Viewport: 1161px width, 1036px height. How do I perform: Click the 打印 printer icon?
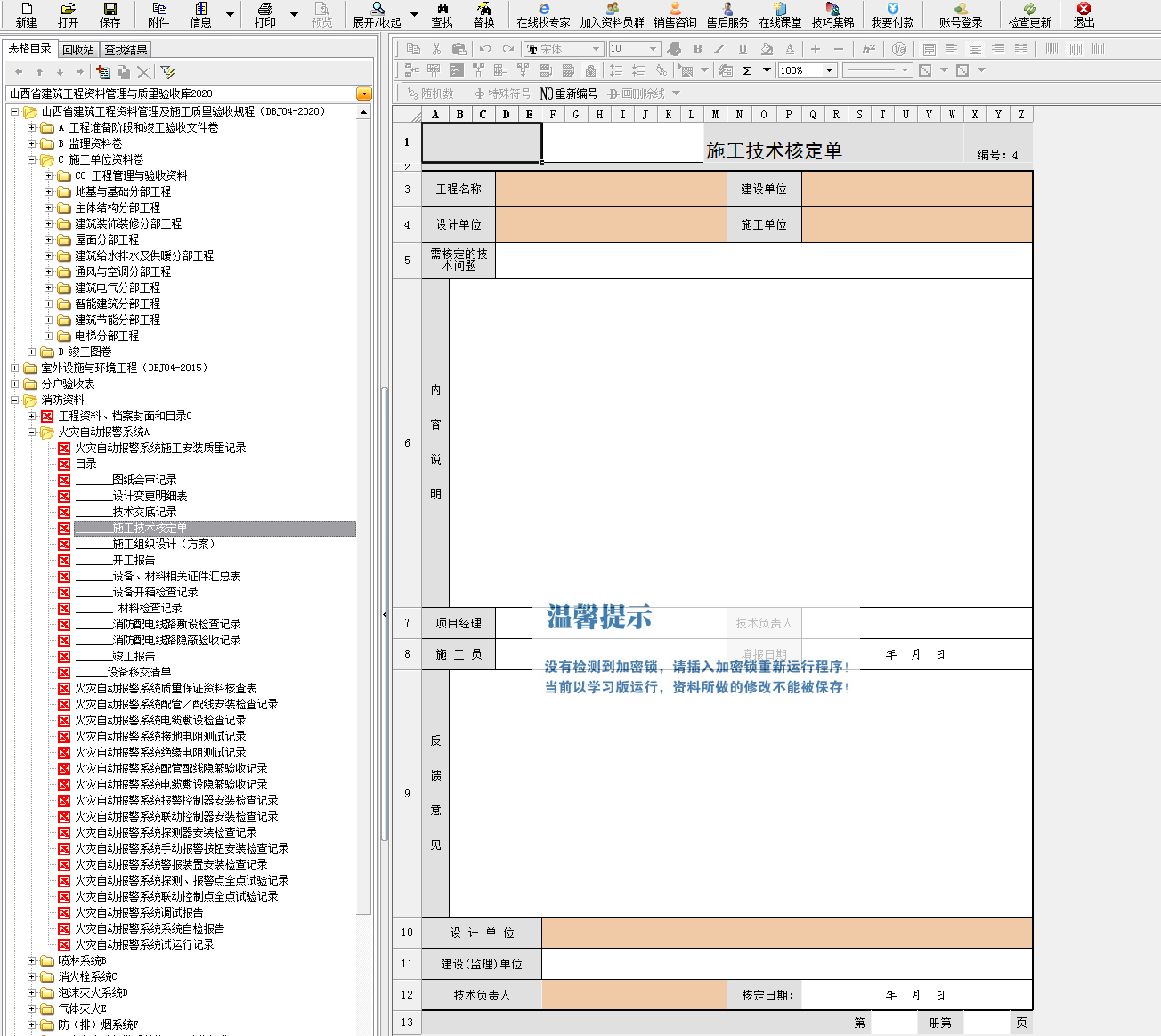click(265, 14)
